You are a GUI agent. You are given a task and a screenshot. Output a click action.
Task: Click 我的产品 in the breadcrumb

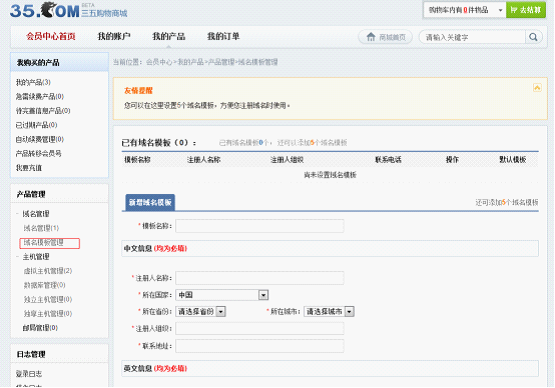[190, 62]
